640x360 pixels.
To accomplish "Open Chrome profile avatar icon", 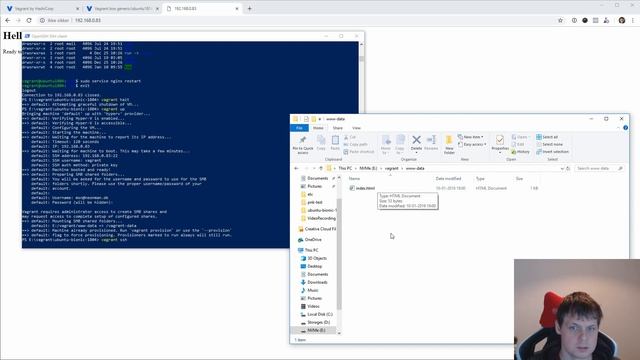I will click(622, 20).
